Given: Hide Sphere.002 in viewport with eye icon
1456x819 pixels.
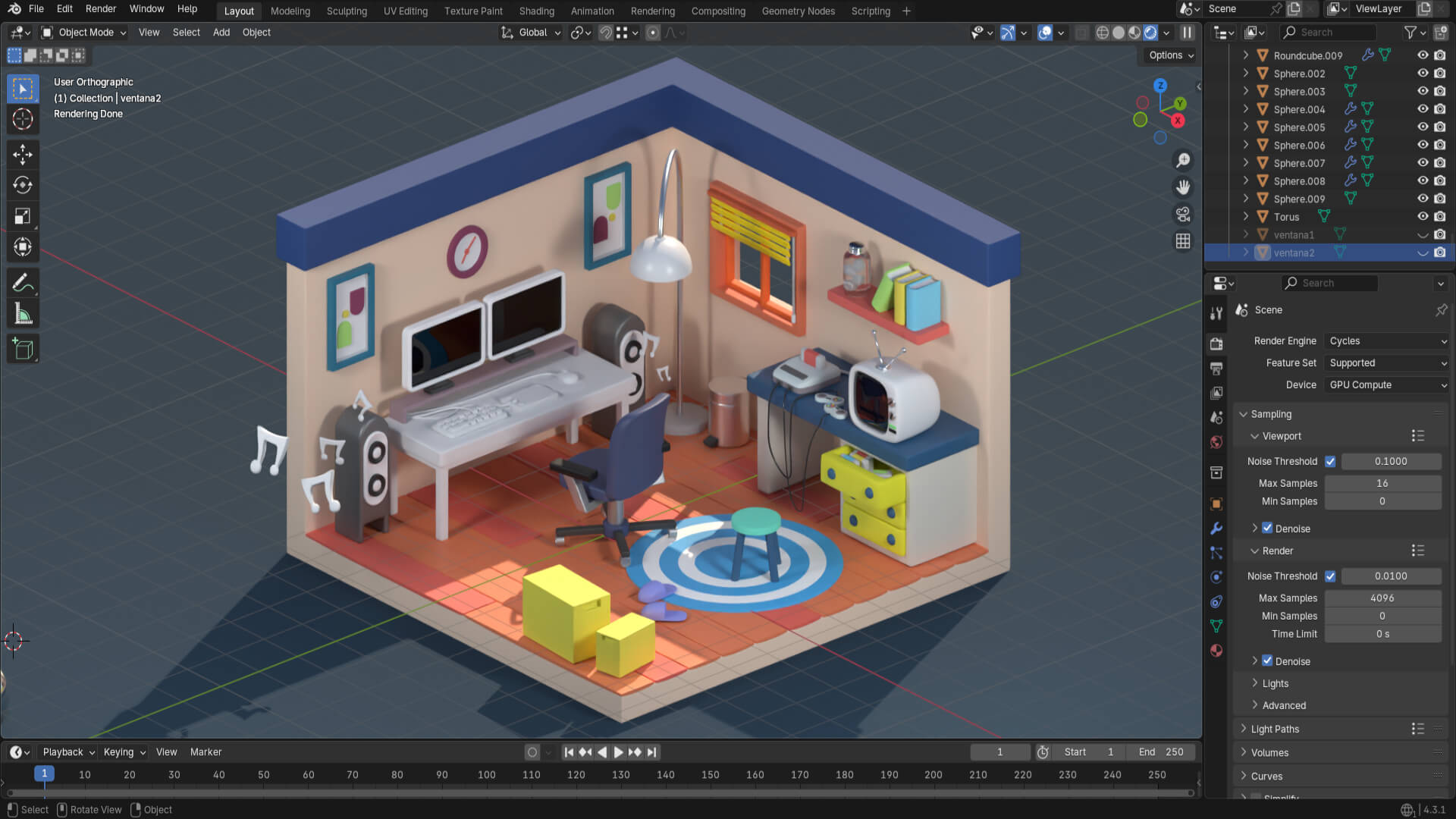Looking at the screenshot, I should [x=1423, y=74].
